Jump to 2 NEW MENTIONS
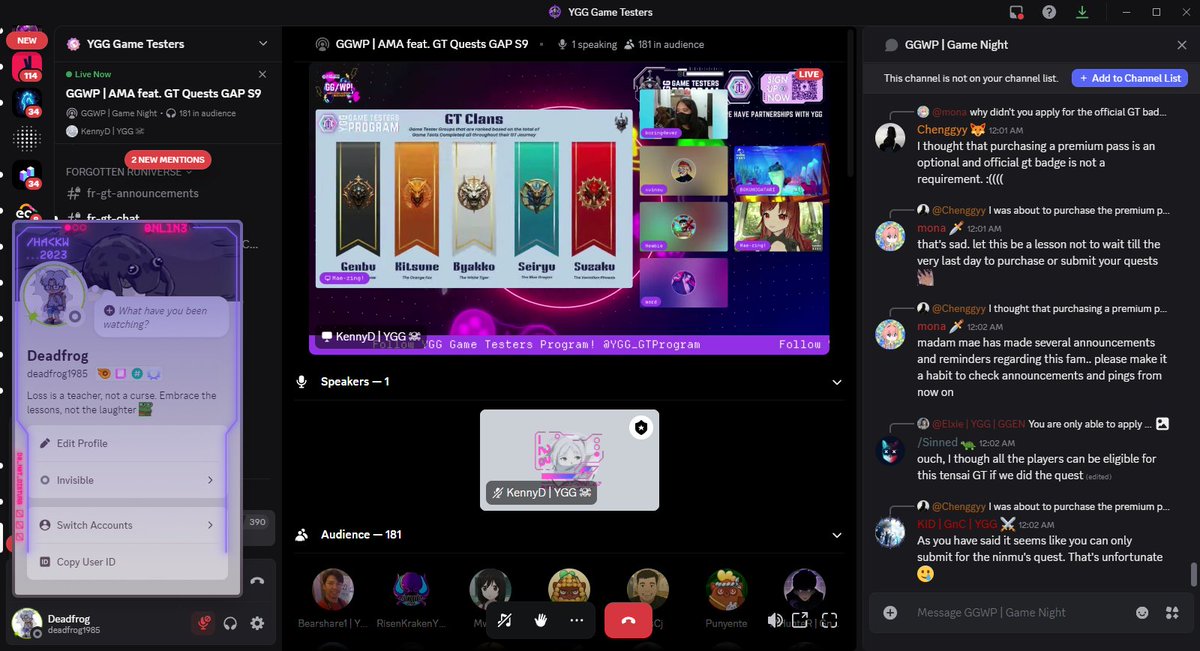The width and height of the screenshot is (1200, 651). [168, 159]
